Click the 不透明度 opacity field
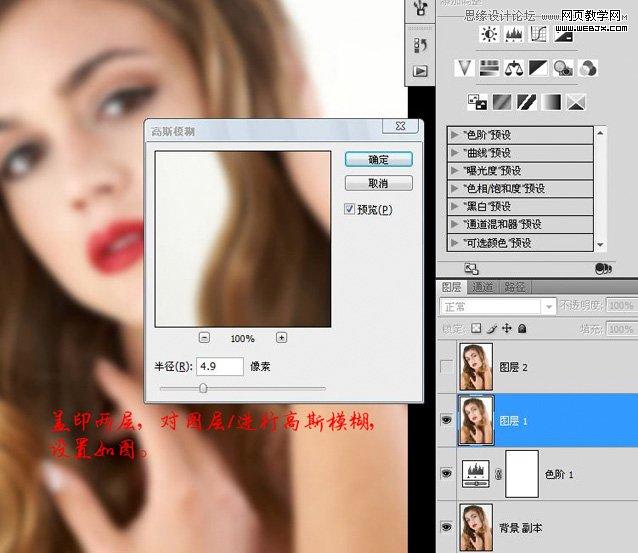 621,305
